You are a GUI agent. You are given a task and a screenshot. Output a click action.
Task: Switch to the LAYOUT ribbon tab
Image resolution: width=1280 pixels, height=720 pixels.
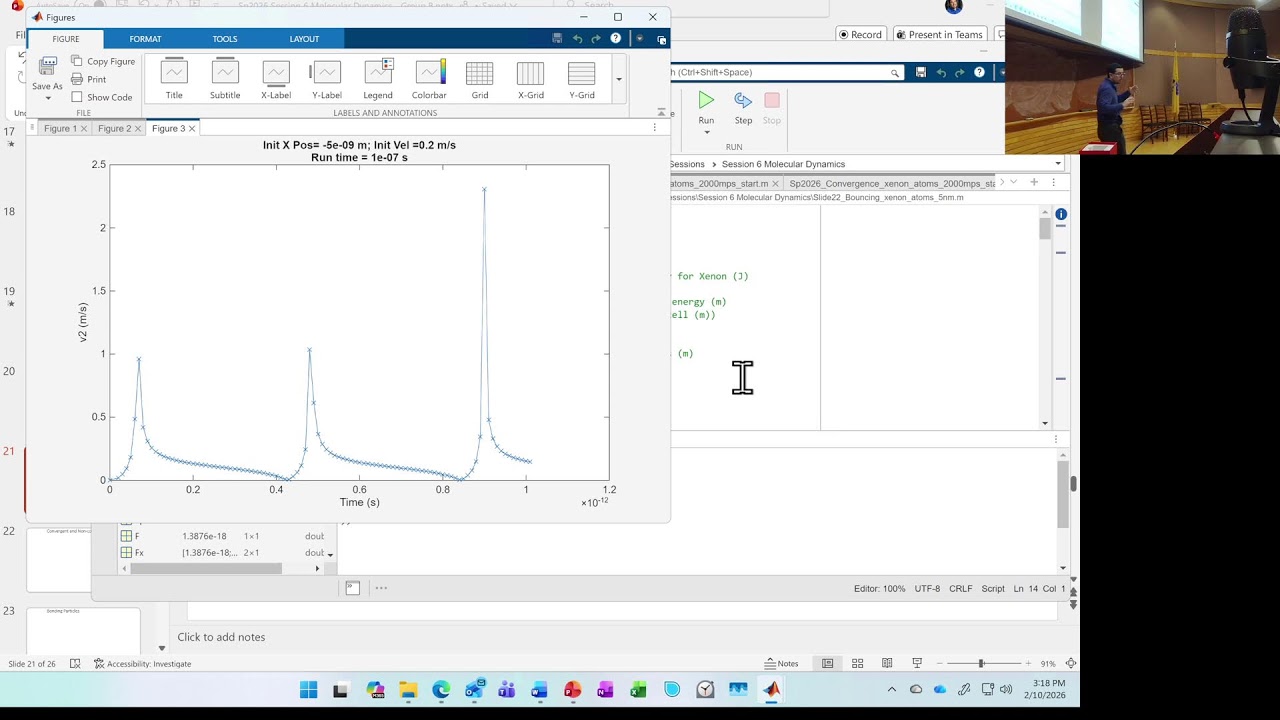pos(304,39)
